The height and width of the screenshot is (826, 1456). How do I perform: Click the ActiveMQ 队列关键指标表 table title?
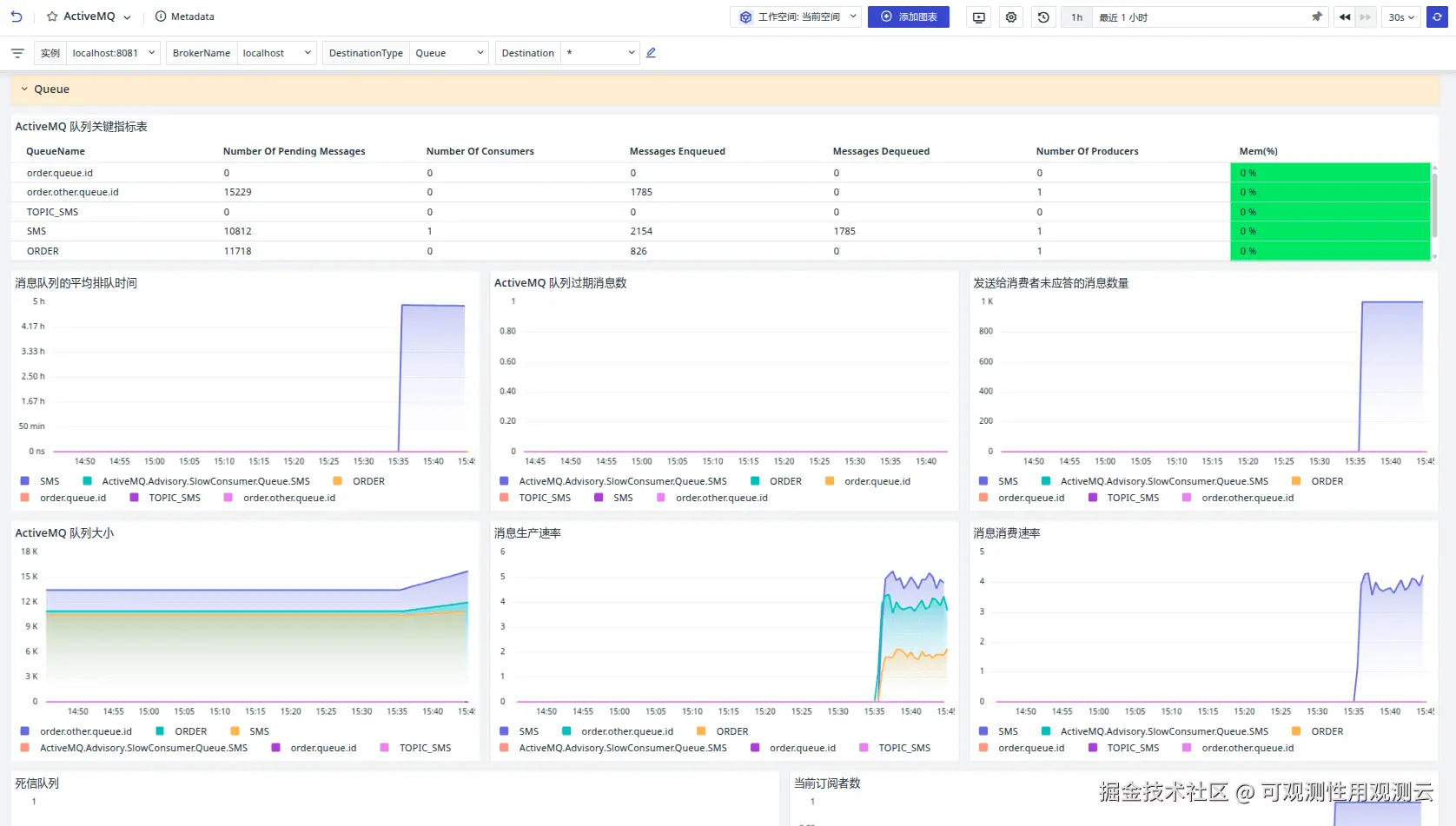click(81, 127)
